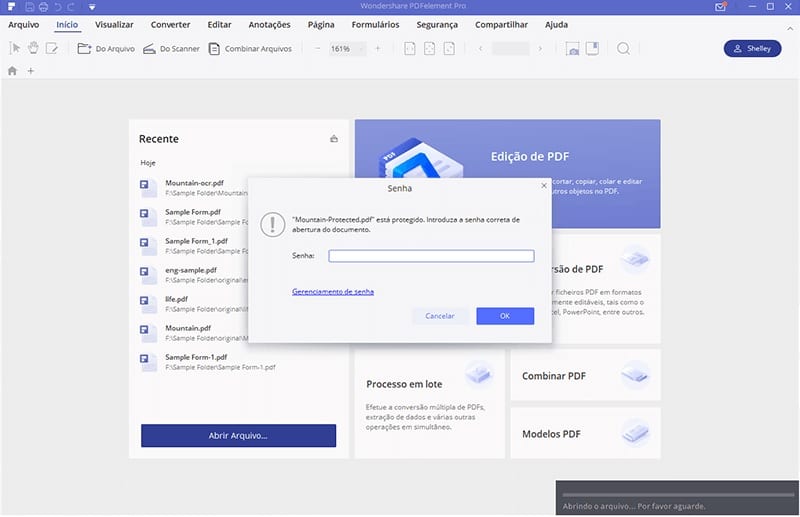
Task: Close the Senha dialog with the X
Action: click(544, 186)
